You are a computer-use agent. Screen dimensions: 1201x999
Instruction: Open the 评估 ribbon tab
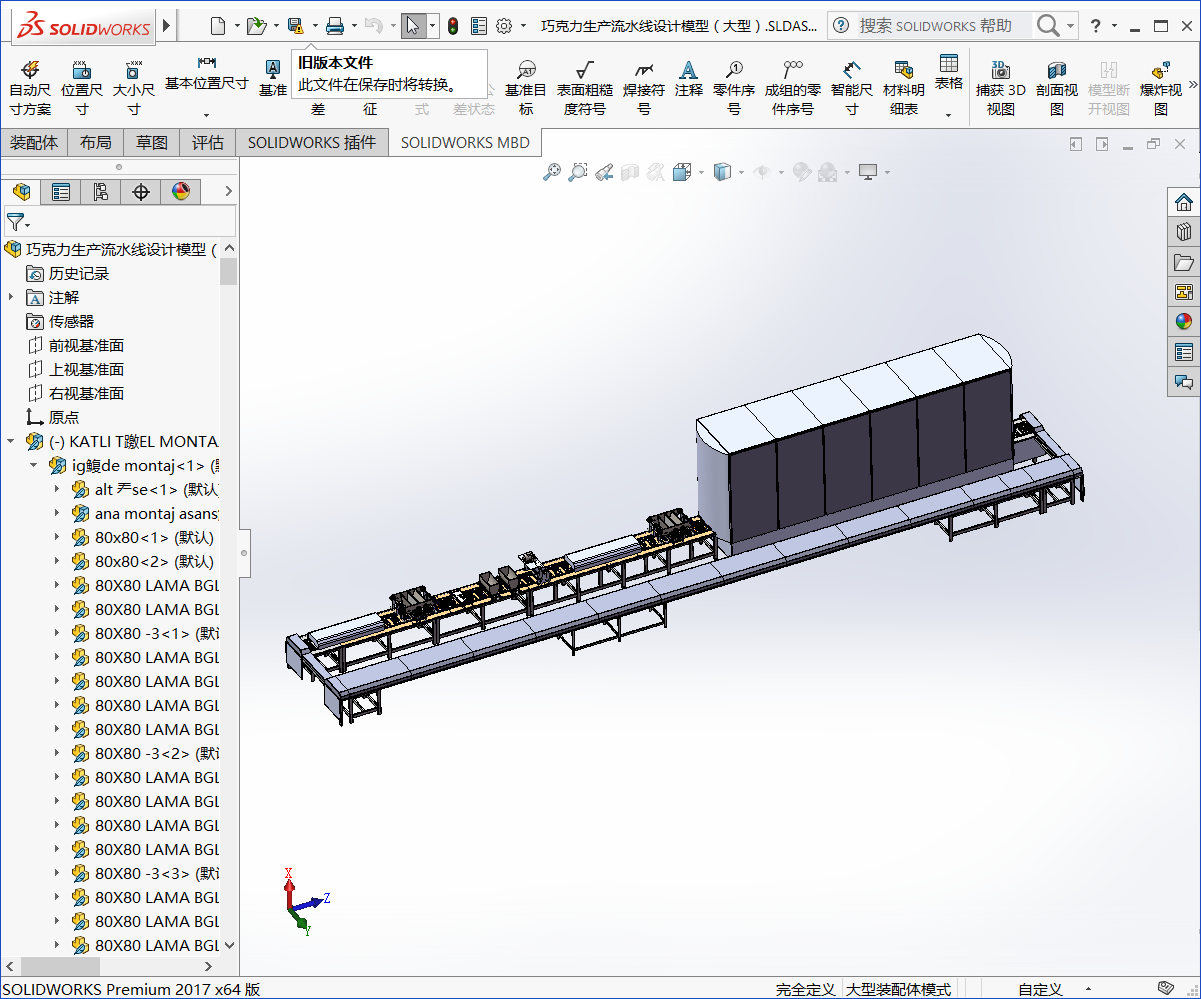[208, 143]
